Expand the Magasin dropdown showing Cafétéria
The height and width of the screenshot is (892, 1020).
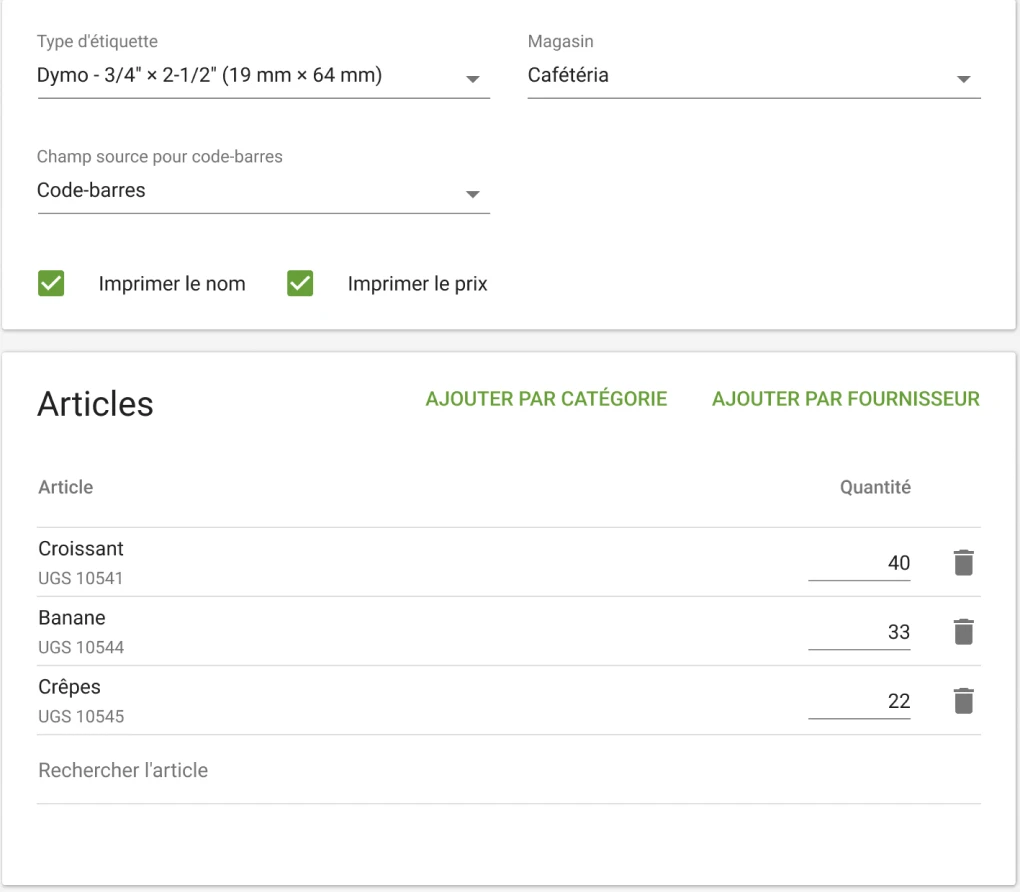(753, 76)
